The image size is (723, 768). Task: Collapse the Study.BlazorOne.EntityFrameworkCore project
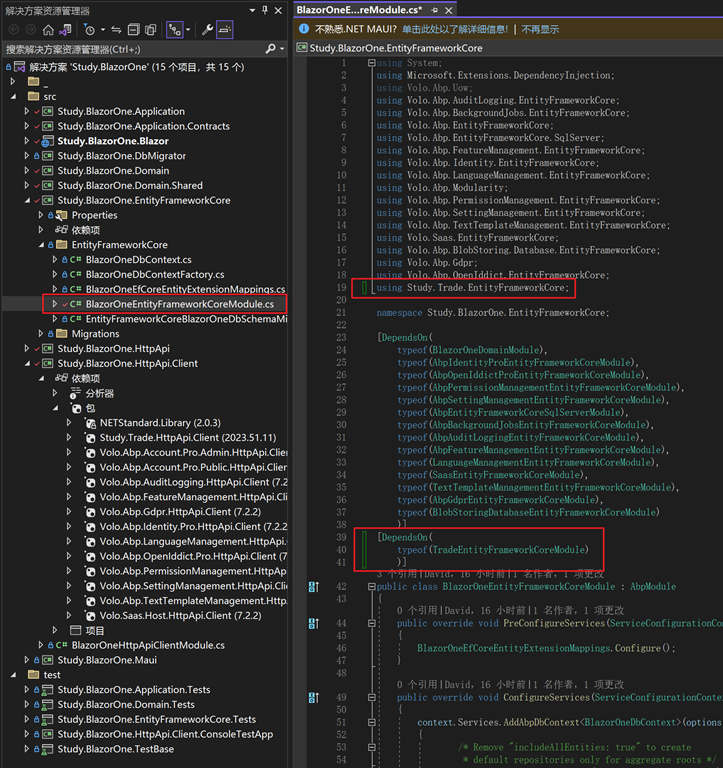click(26, 200)
